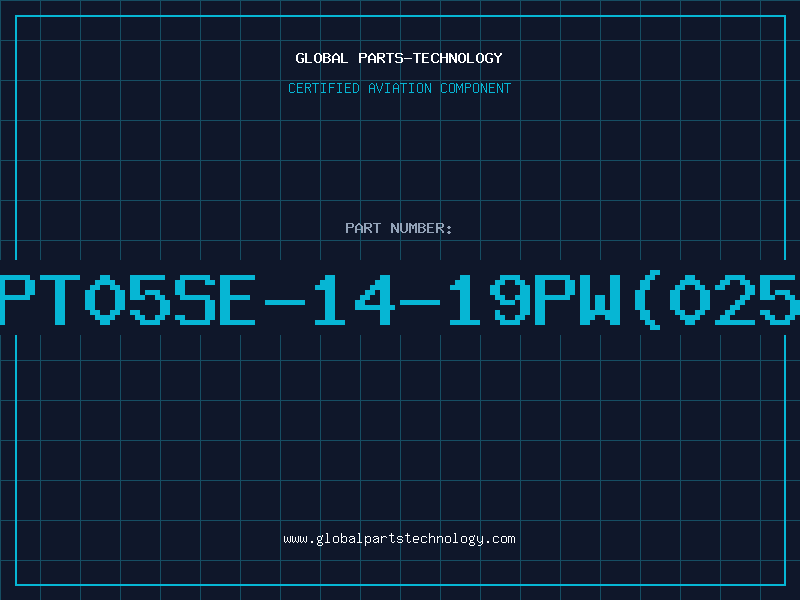Image resolution: width=800 pixels, height=600 pixels.
Task: Click the GLOBAL PARTS-TECHNOLOGY heading
Action: pos(399,58)
